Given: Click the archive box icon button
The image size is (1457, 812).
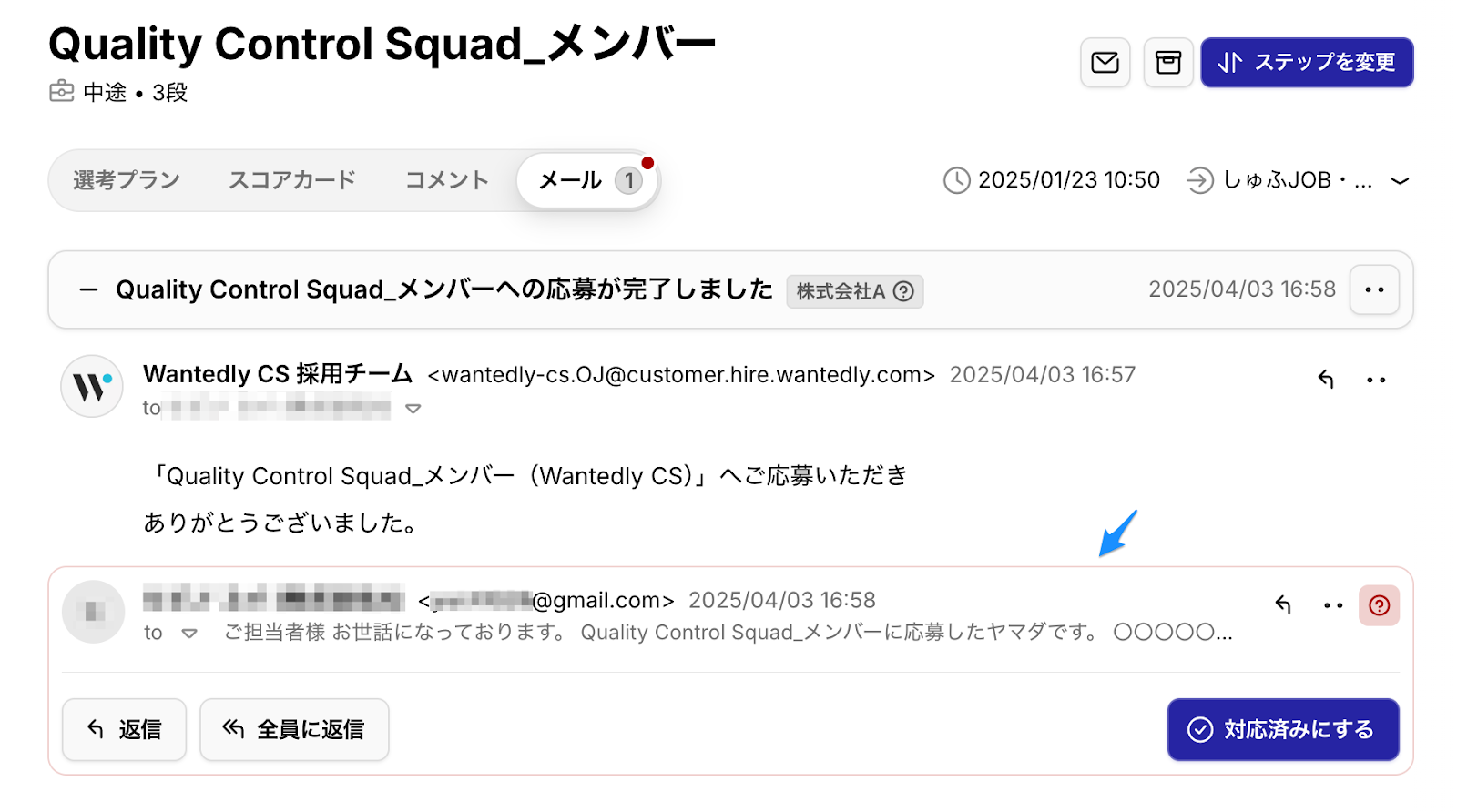Looking at the screenshot, I should (x=1168, y=63).
